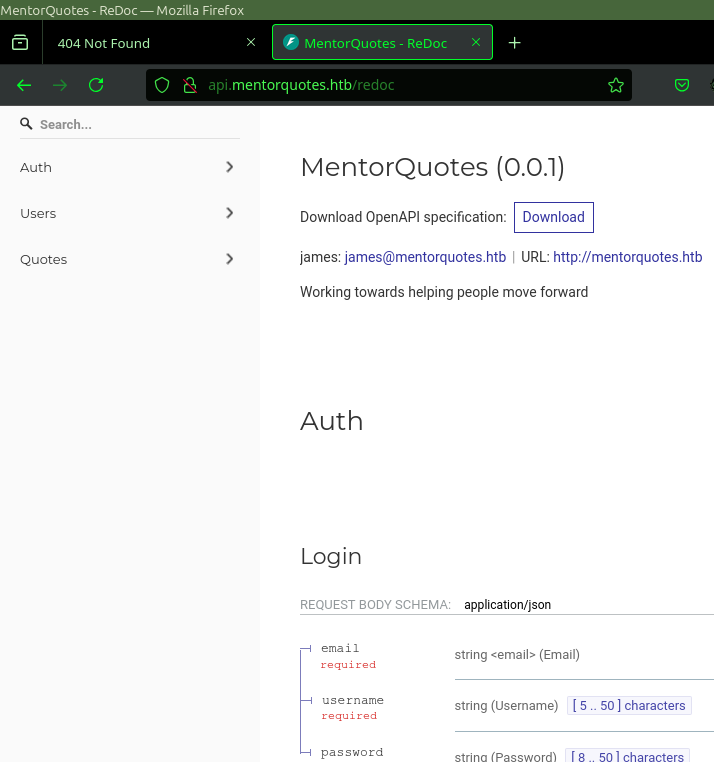
Task: Download the OpenAPI specification
Action: pyautogui.click(x=554, y=217)
